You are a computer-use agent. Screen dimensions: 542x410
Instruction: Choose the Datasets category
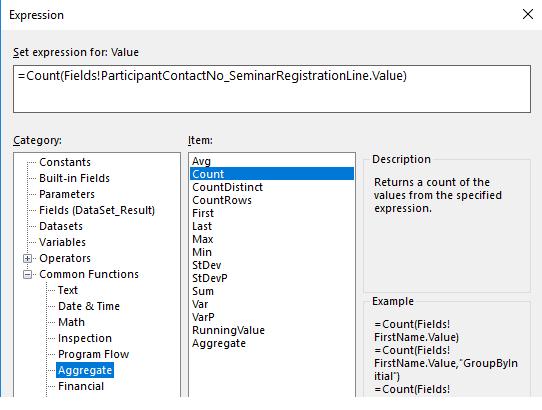coord(61,226)
